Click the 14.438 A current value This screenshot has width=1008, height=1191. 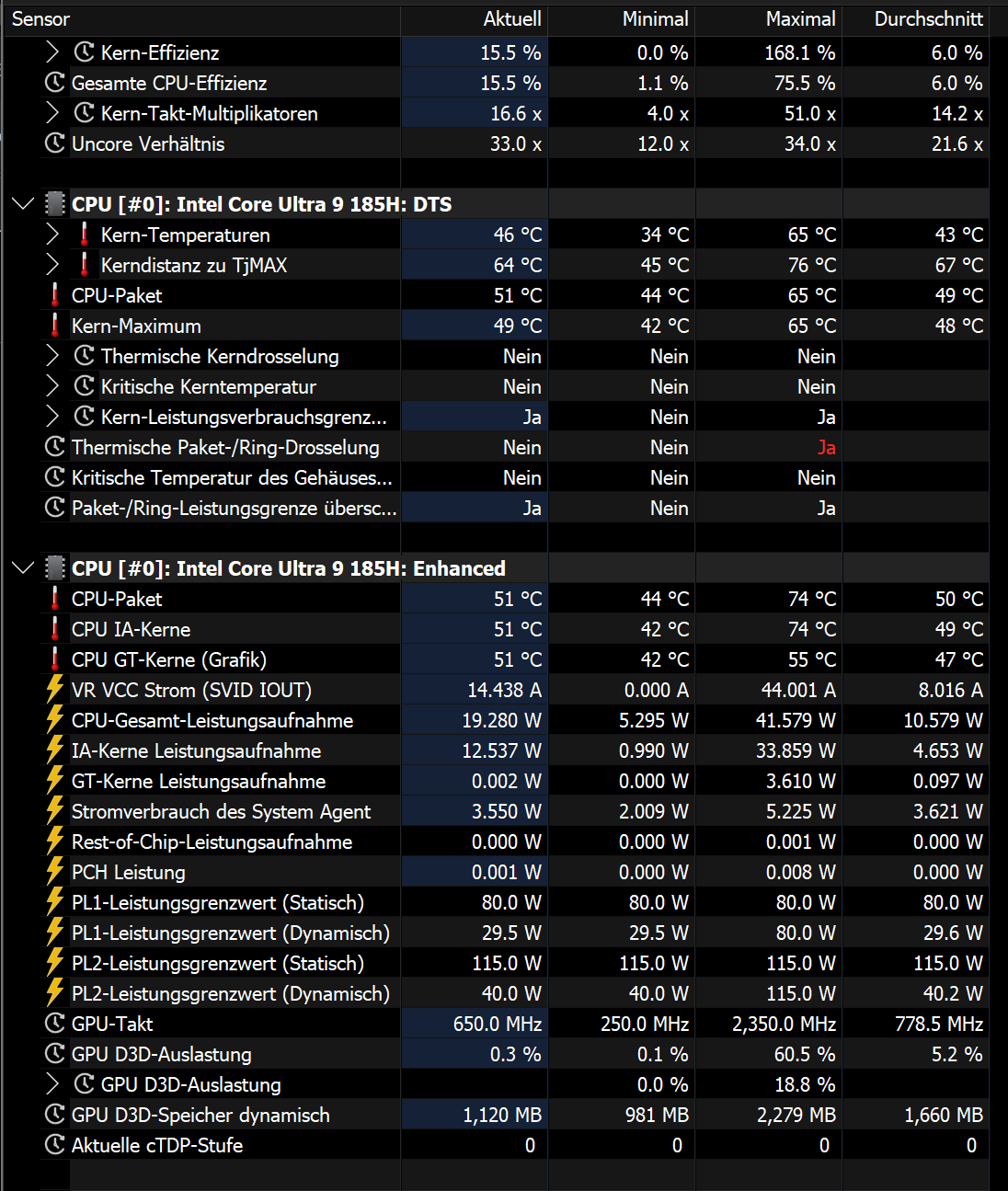[504, 690]
